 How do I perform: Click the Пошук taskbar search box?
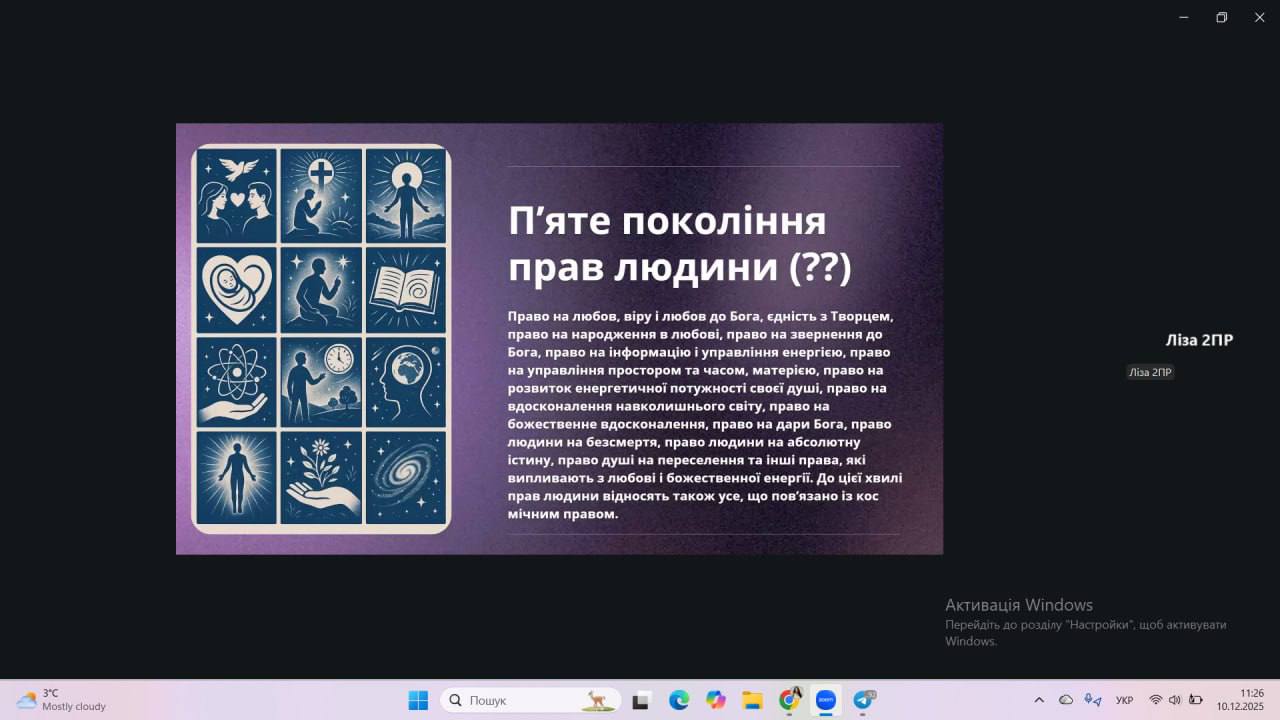click(530, 700)
